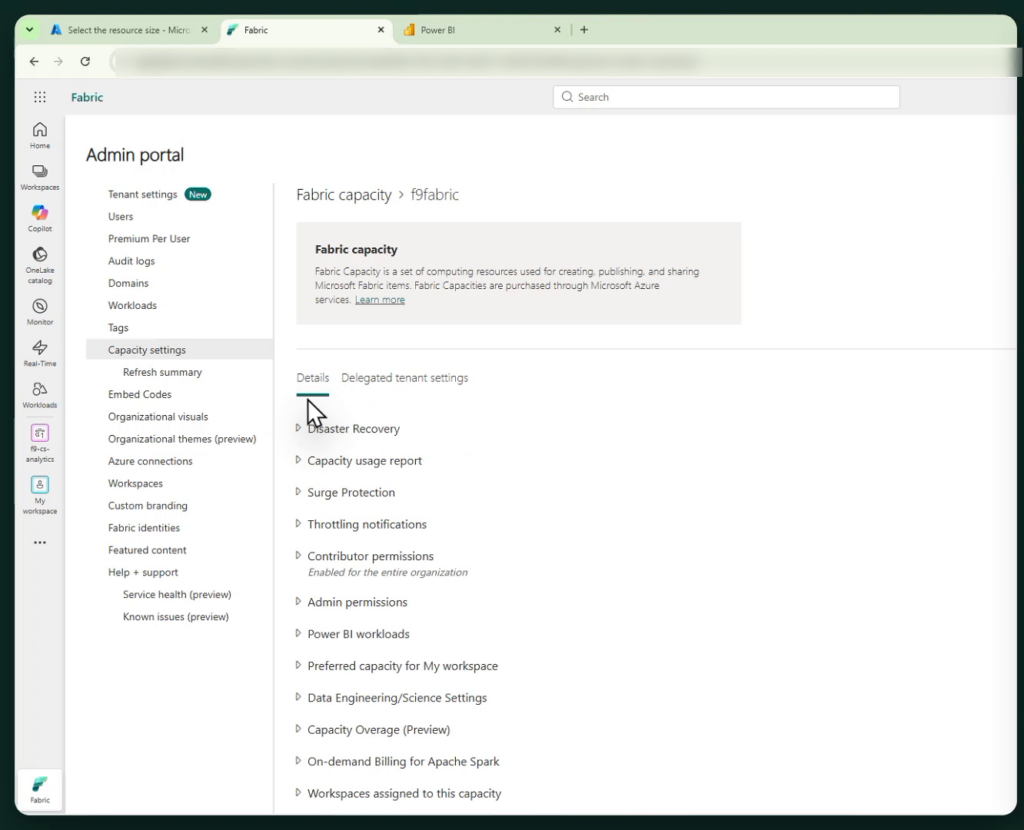Viewport: 1024px width, 830px height.
Task: Open OneLake catalog icon
Action: 40,266
